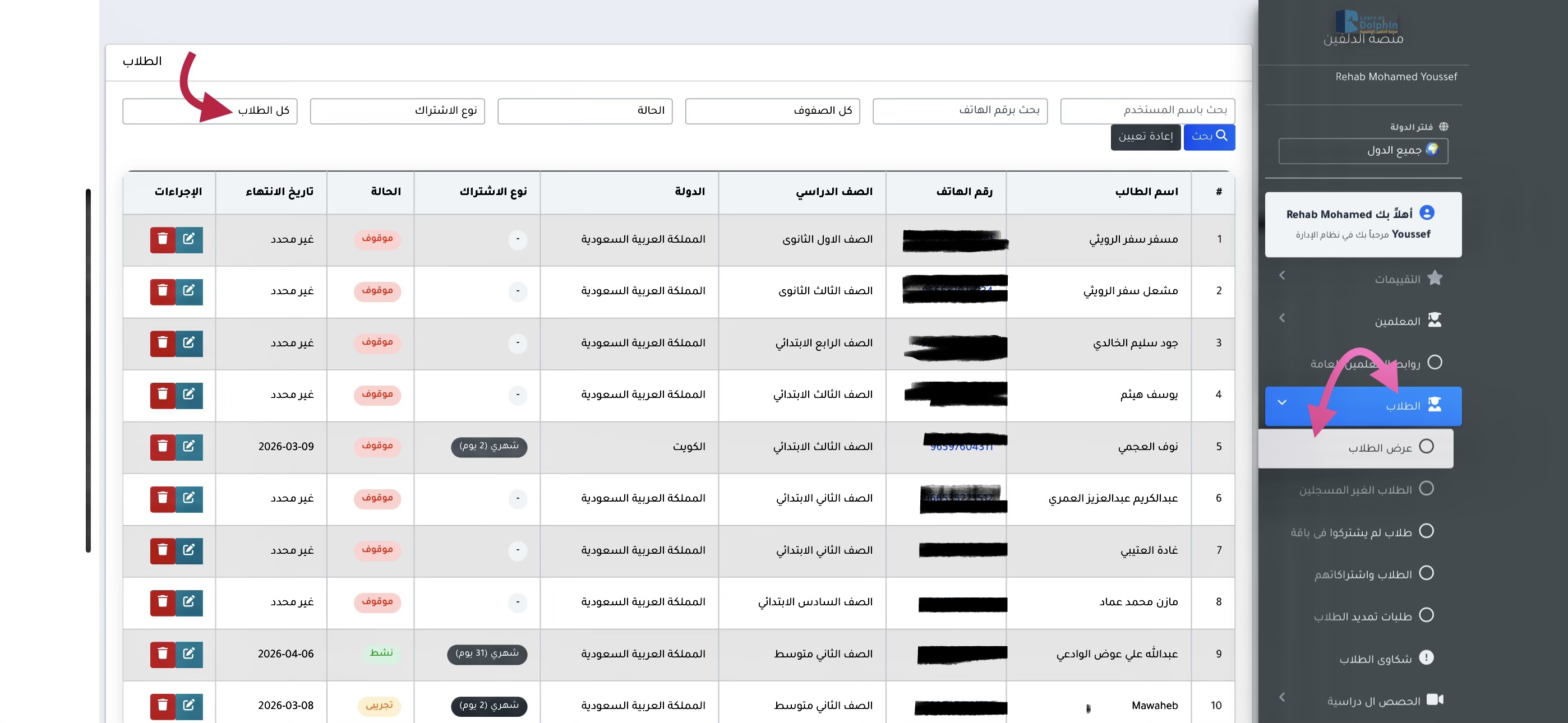Open the جميع الدول country filter dropdown

point(1363,150)
